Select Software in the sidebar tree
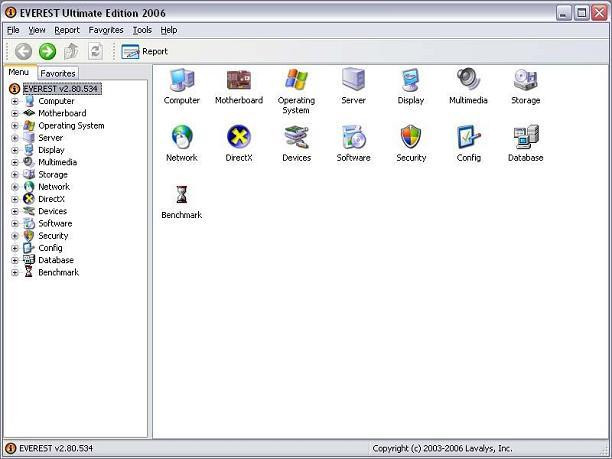The width and height of the screenshot is (612, 459). point(55,223)
